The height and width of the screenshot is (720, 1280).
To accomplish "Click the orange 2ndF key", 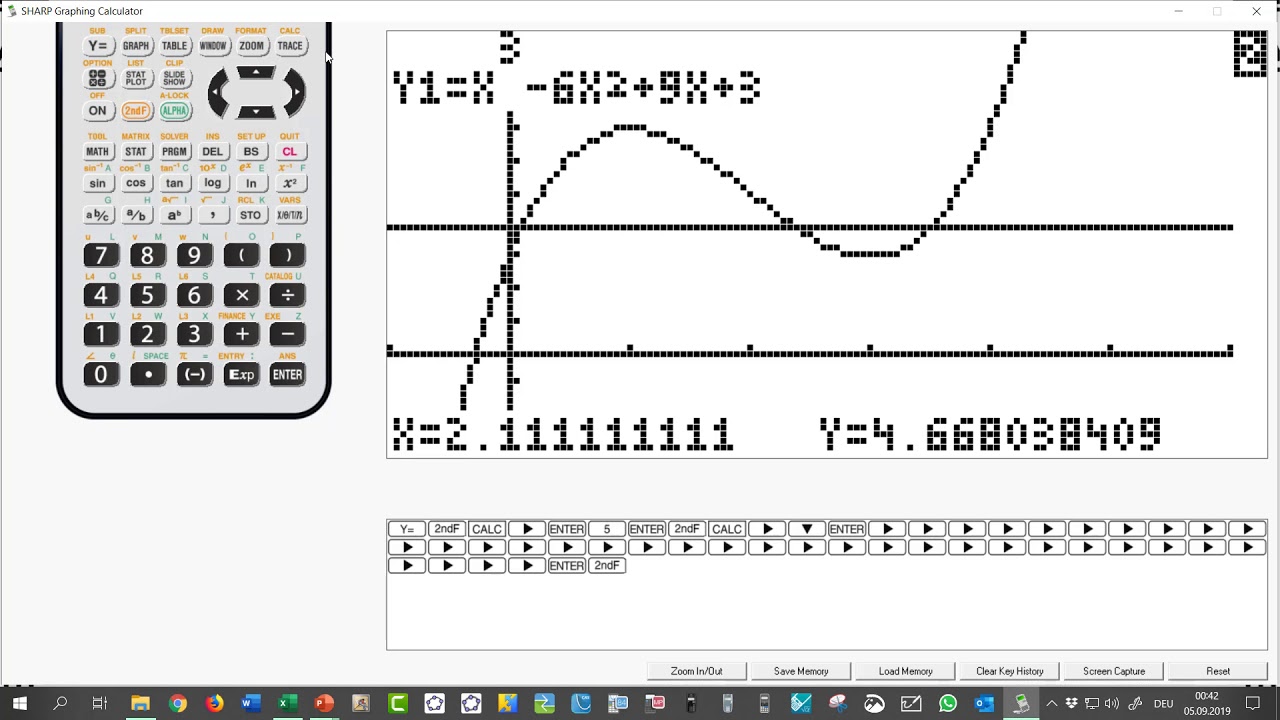I will click(x=136, y=111).
